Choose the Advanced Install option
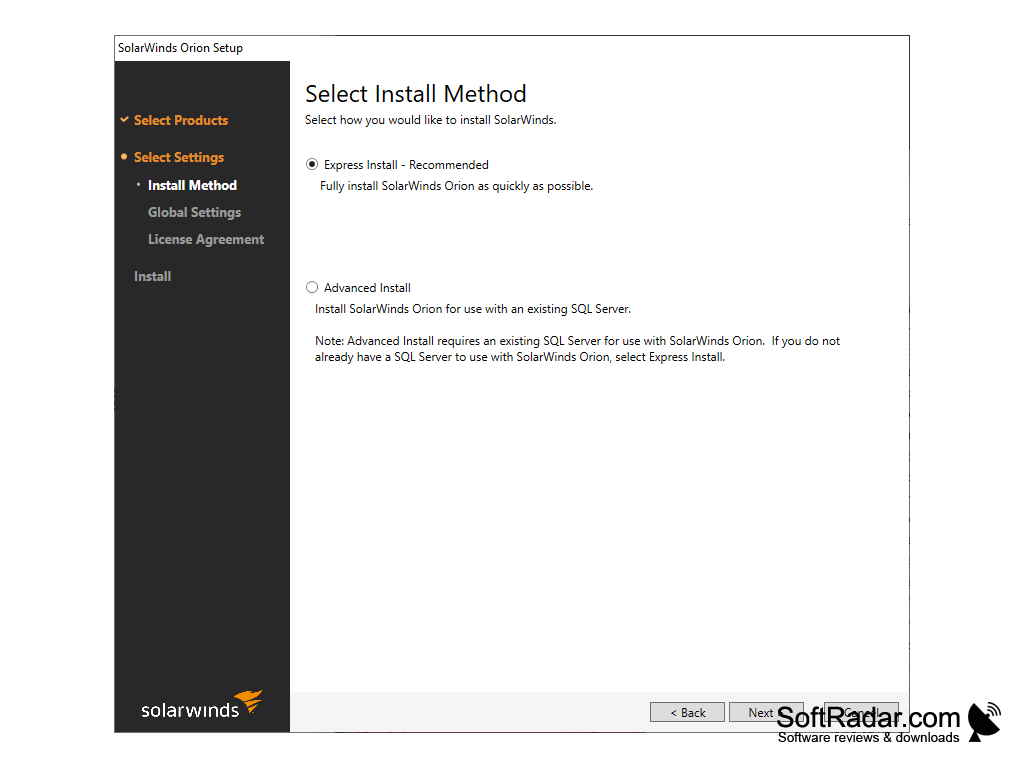Screen dimensions: 1024x768 click(x=312, y=287)
